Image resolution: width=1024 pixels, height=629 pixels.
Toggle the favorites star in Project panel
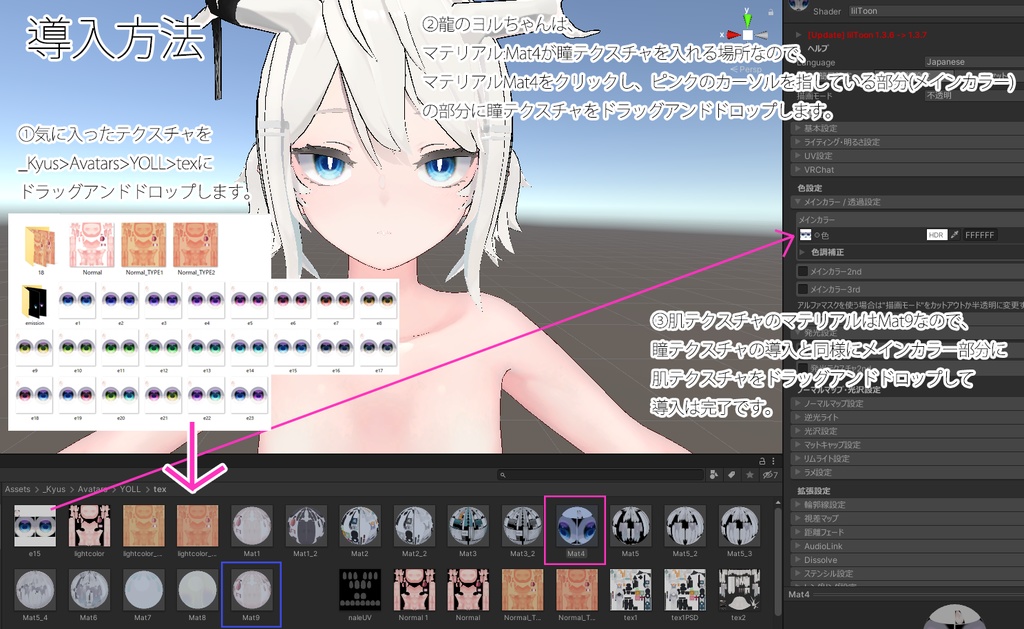click(x=751, y=472)
